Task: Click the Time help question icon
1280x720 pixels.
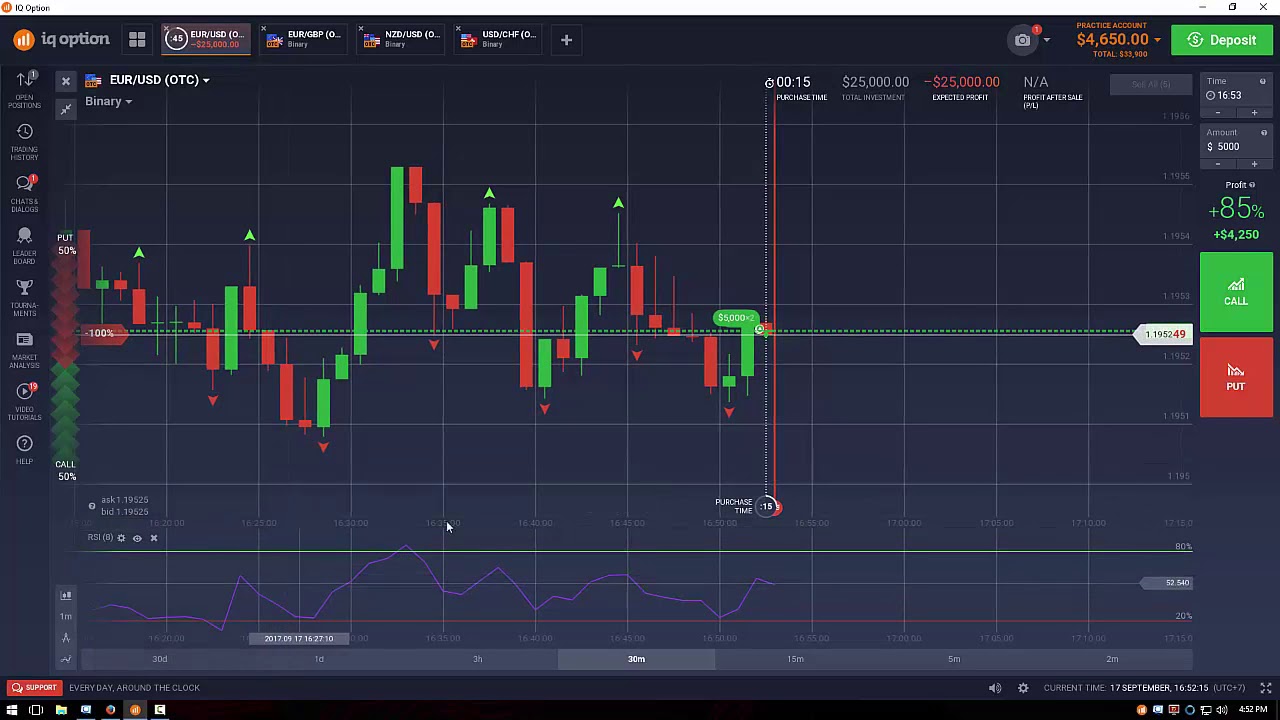Action: (1263, 81)
